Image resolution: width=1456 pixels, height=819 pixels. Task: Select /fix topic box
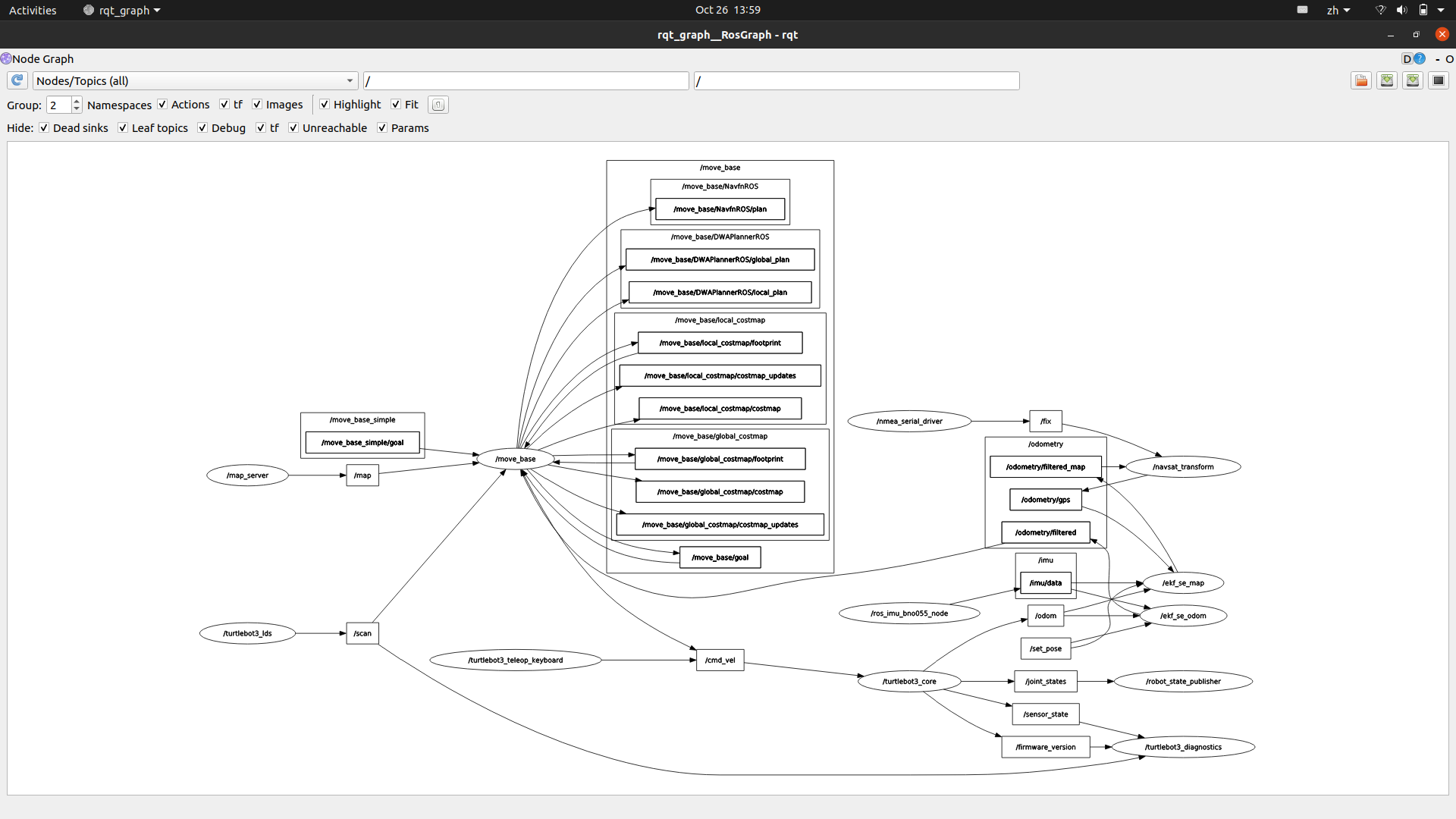pyautogui.click(x=1046, y=421)
